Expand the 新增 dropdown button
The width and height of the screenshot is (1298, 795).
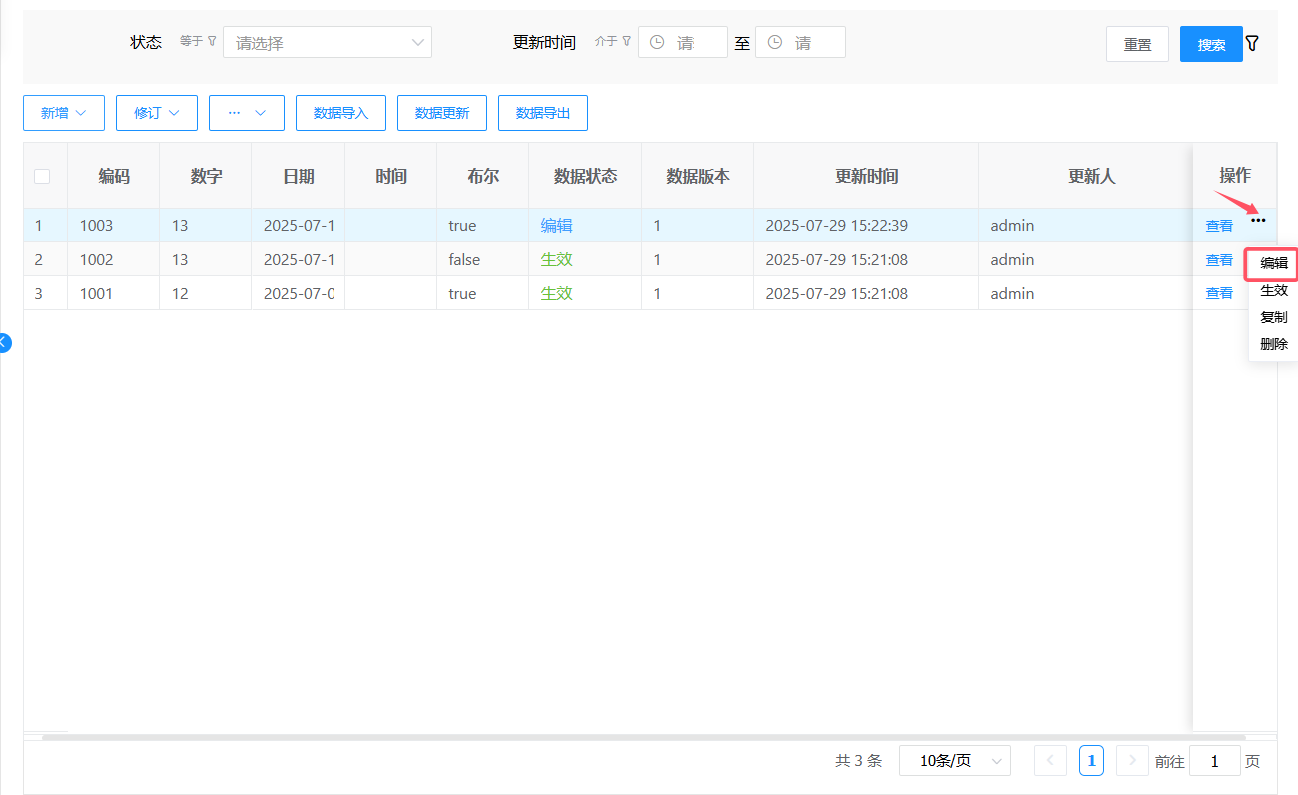[x=64, y=113]
